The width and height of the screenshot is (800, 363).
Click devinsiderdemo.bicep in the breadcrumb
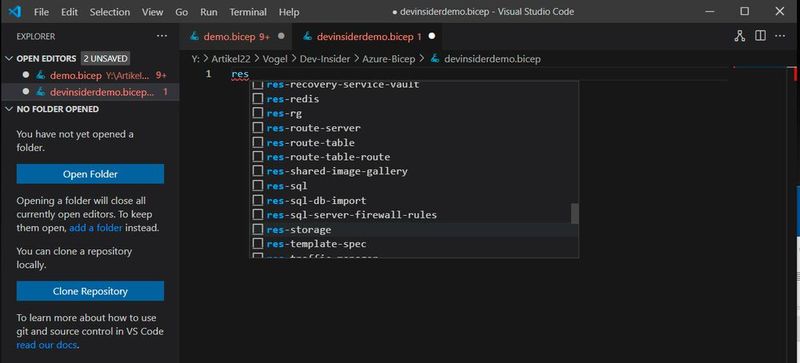(x=492, y=59)
